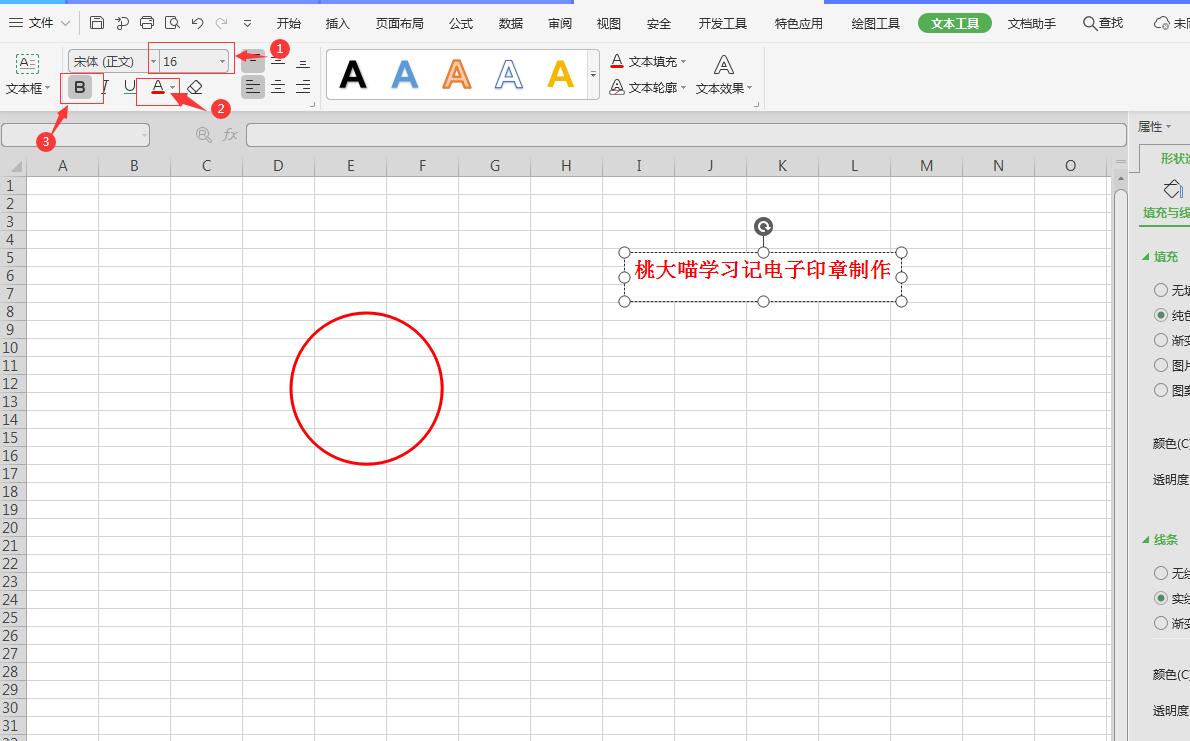Image resolution: width=1190 pixels, height=741 pixels.
Task: Select the solid fill radio button under 填充
Action: click(x=1161, y=315)
